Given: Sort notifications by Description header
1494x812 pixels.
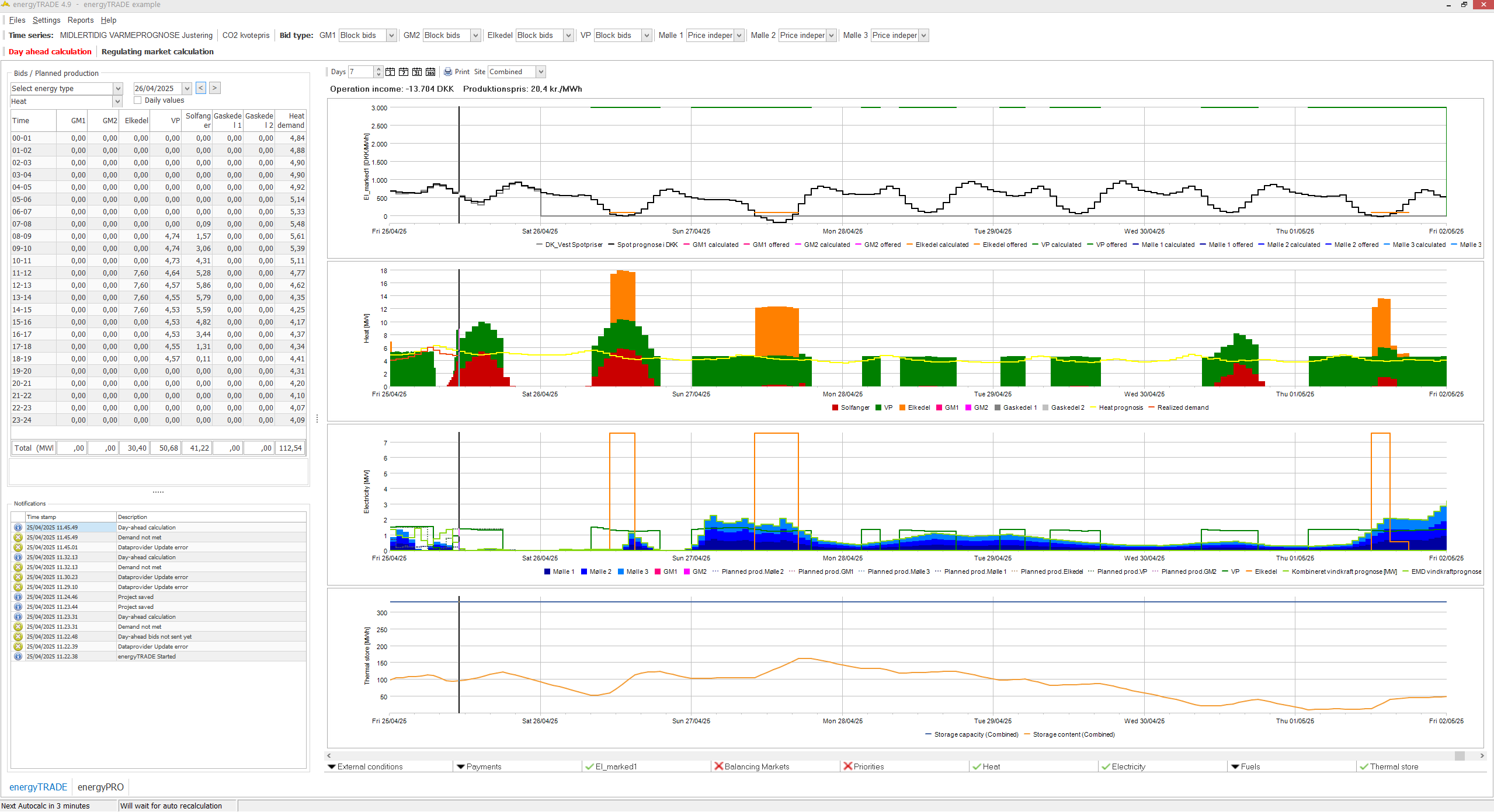Looking at the screenshot, I should [x=211, y=517].
